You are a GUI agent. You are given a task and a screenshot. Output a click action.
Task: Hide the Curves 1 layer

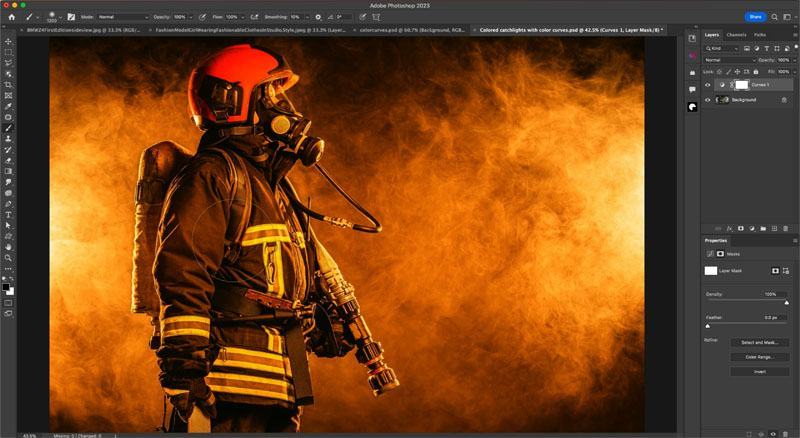[x=708, y=85]
